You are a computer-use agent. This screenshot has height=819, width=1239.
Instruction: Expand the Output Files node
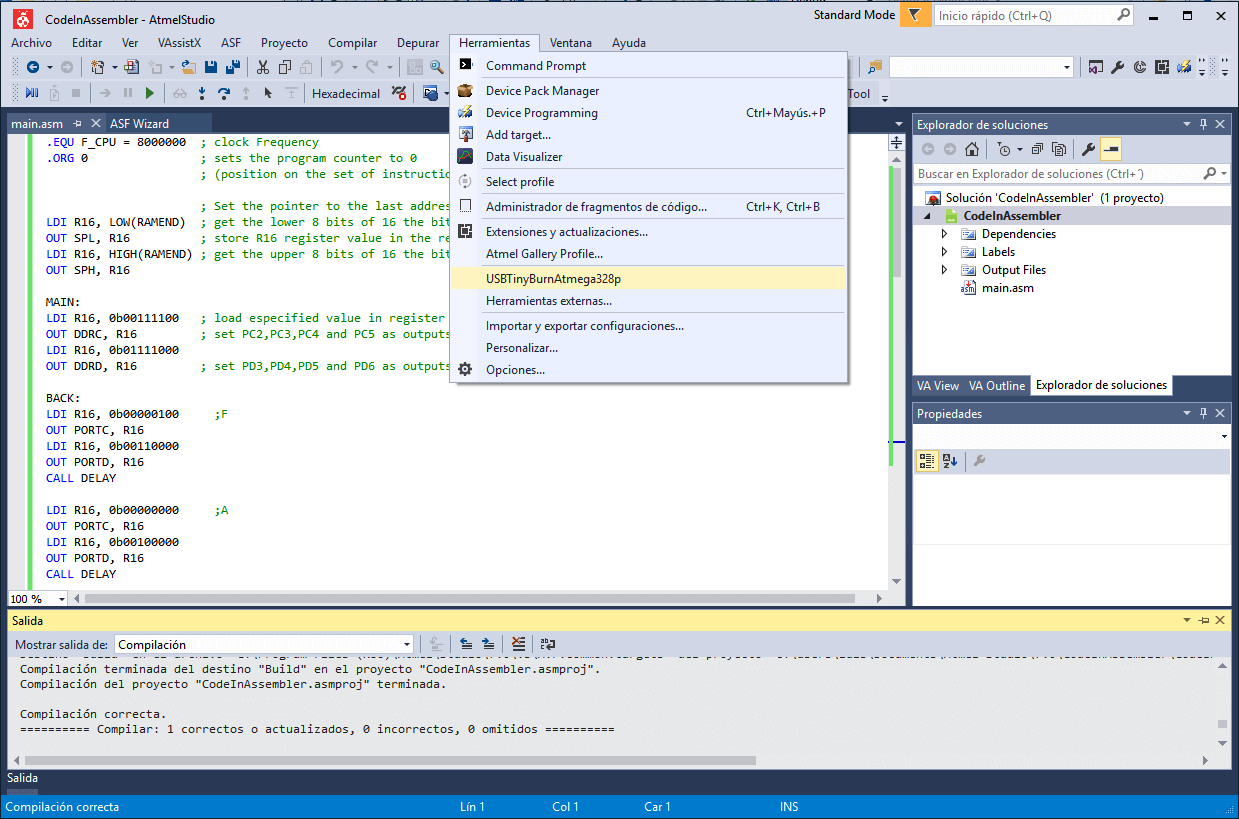944,270
